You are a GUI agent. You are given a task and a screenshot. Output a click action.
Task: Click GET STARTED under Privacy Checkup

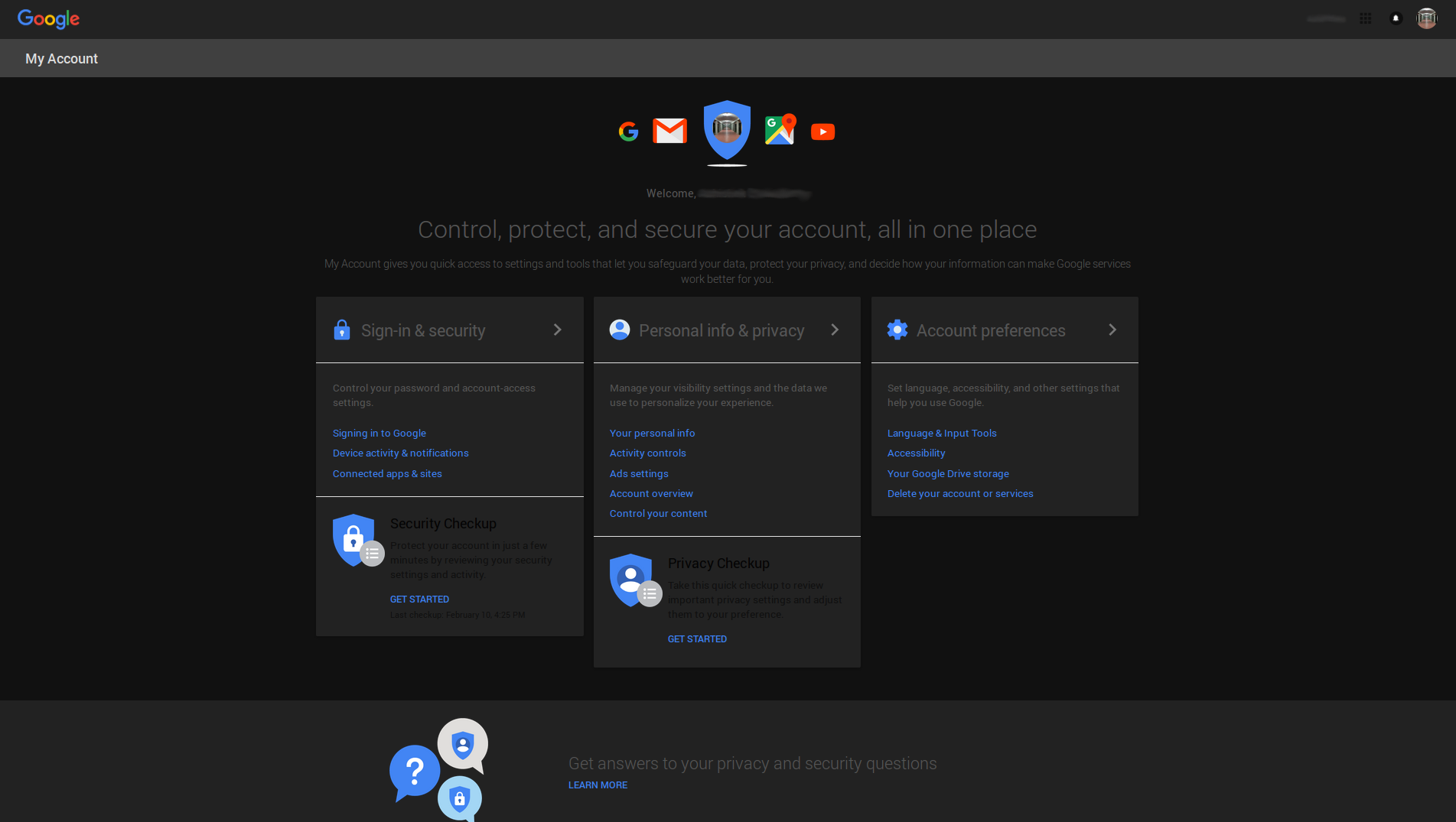click(x=697, y=638)
